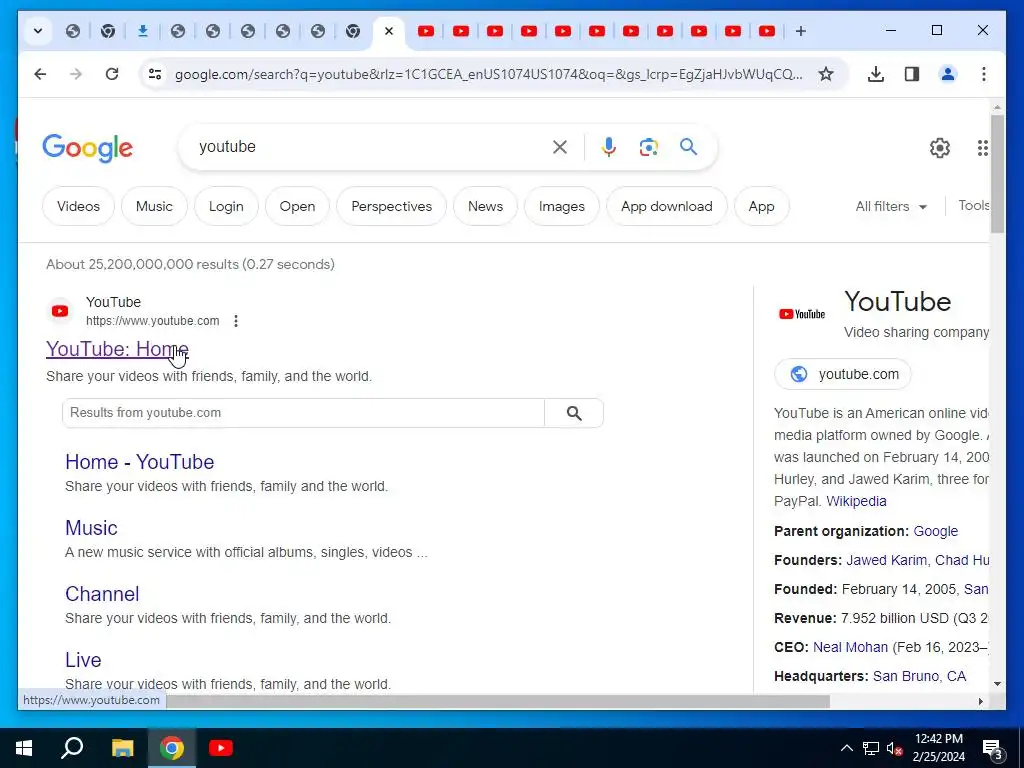Open the Wikipedia link in knowledge panel
1024x768 pixels.
(856, 501)
